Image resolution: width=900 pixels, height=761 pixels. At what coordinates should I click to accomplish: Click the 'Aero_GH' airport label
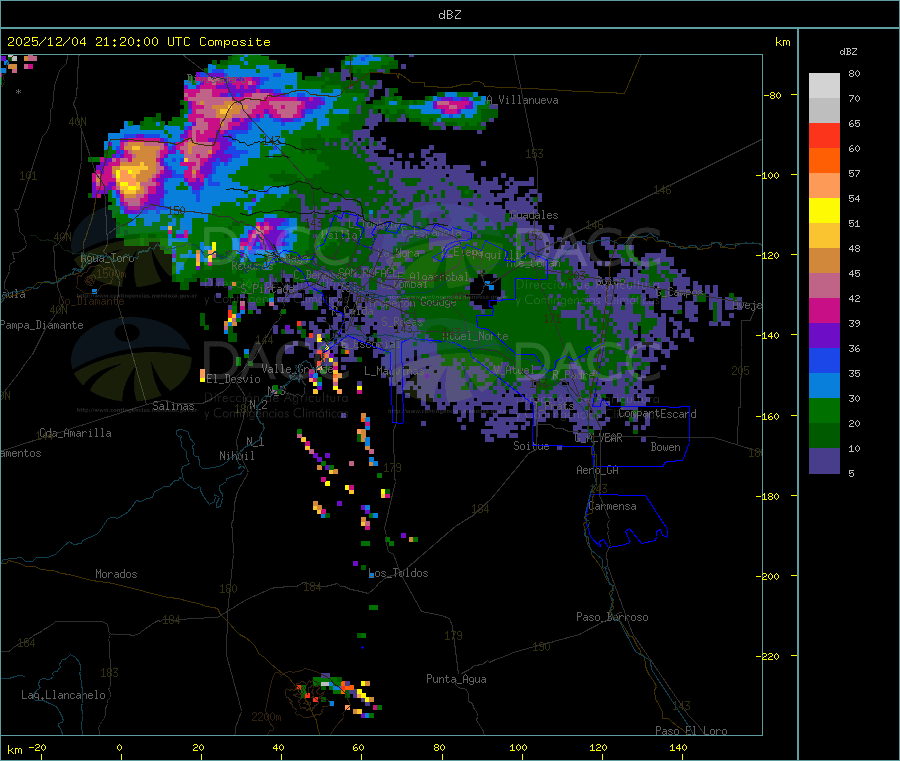click(598, 470)
